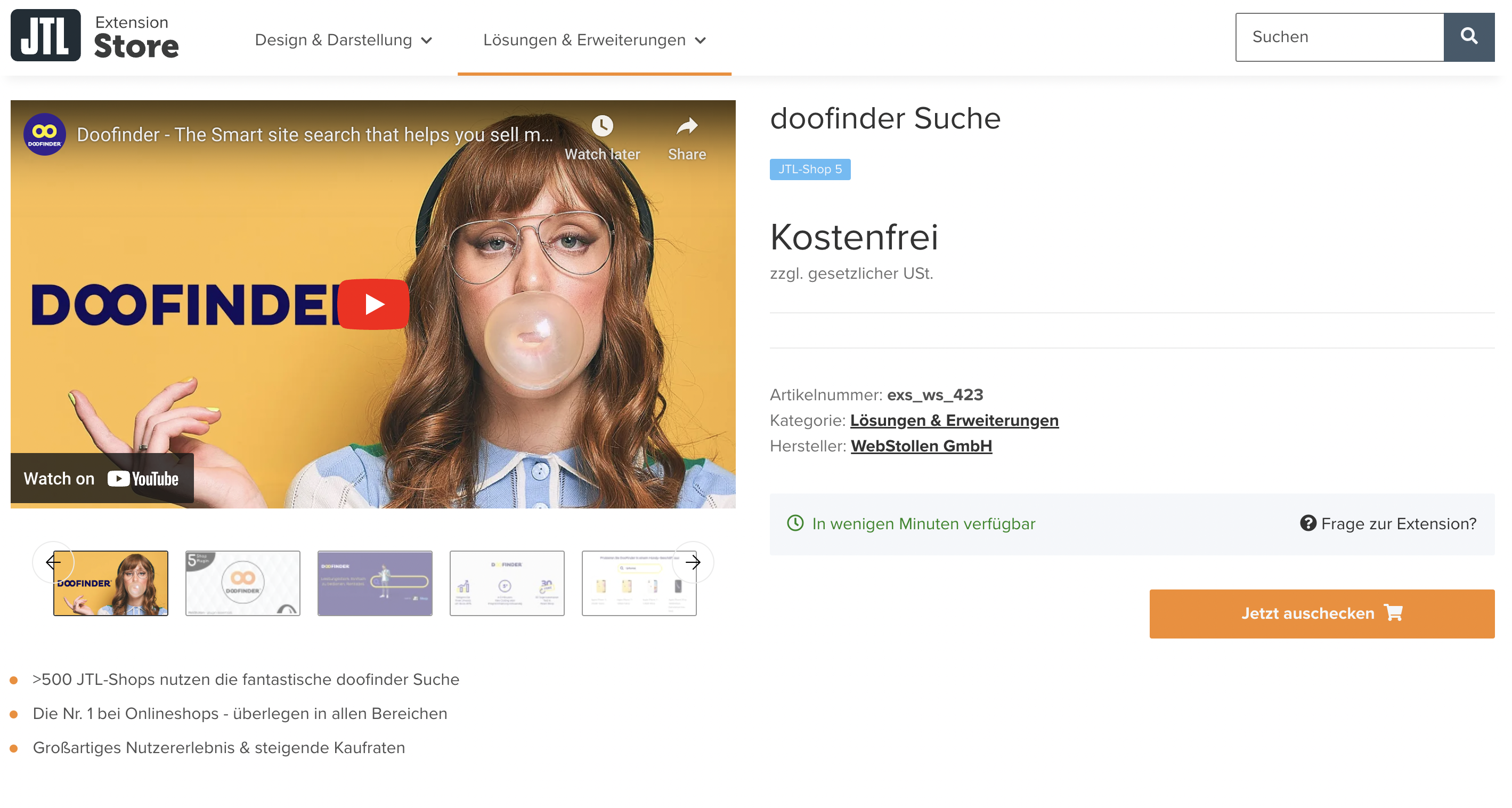The image size is (1512, 808).
Task: Click the magnifier search button
Action: point(1468,37)
